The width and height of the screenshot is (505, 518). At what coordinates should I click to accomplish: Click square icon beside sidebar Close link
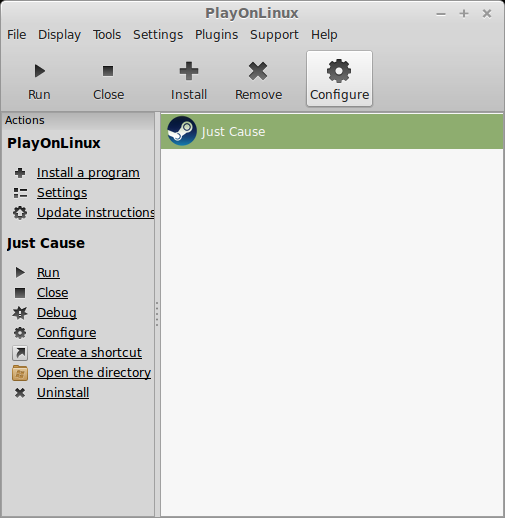pos(20,293)
